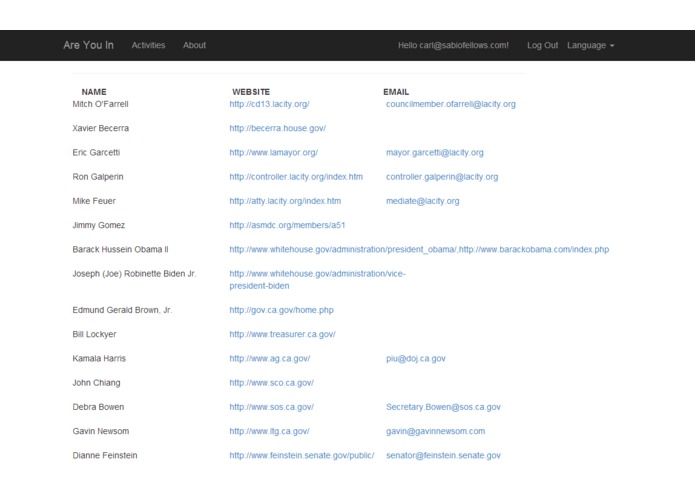Open asmdc.org/members/a51 link
695x494 pixels.
(x=287, y=225)
